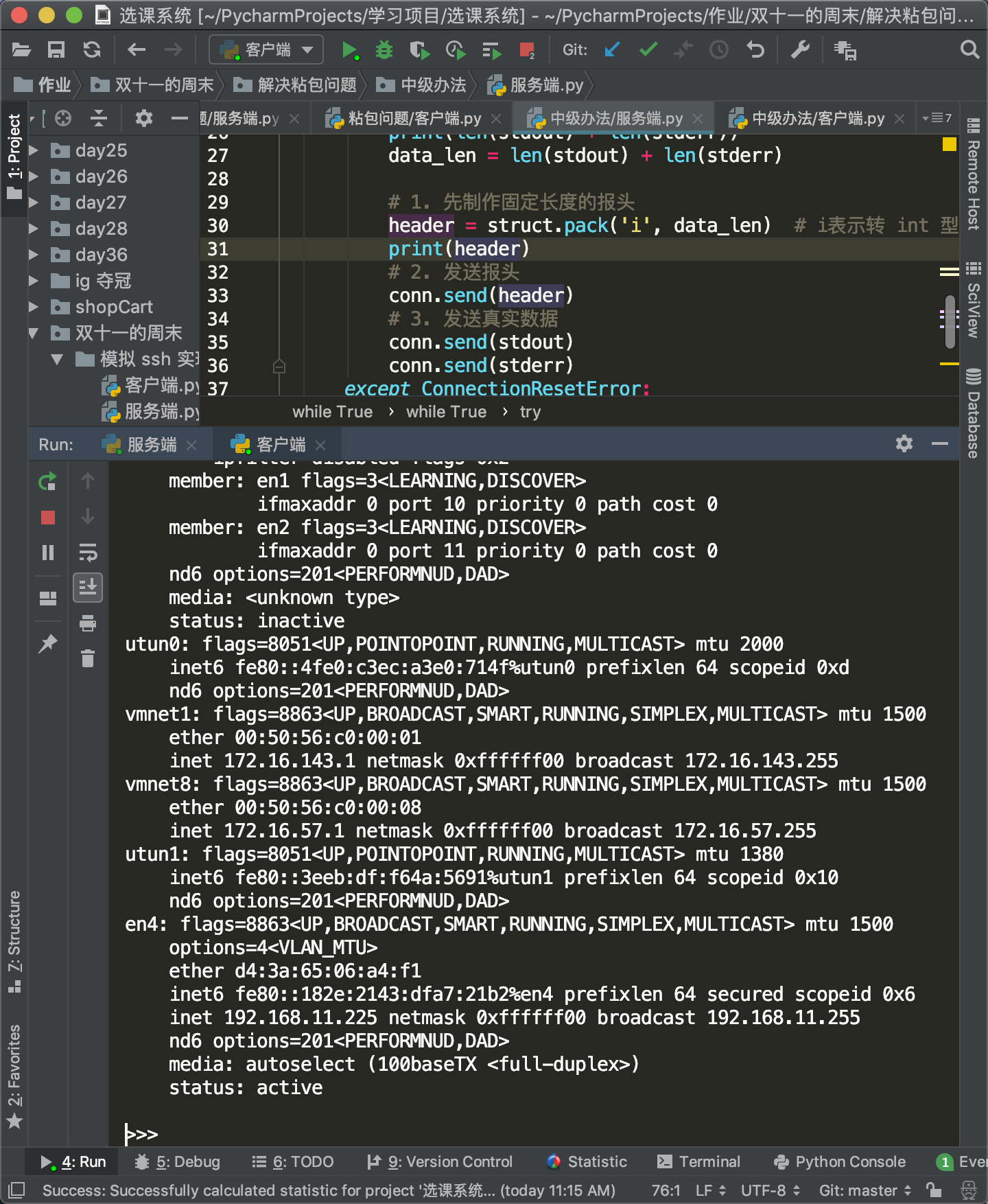Click the Search Everywhere magnifier icon
The height and width of the screenshot is (1204, 988).
point(969,50)
